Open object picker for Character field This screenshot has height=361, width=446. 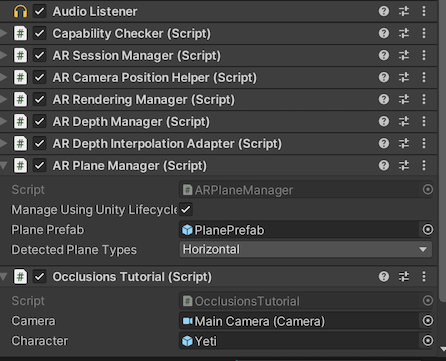pos(428,341)
